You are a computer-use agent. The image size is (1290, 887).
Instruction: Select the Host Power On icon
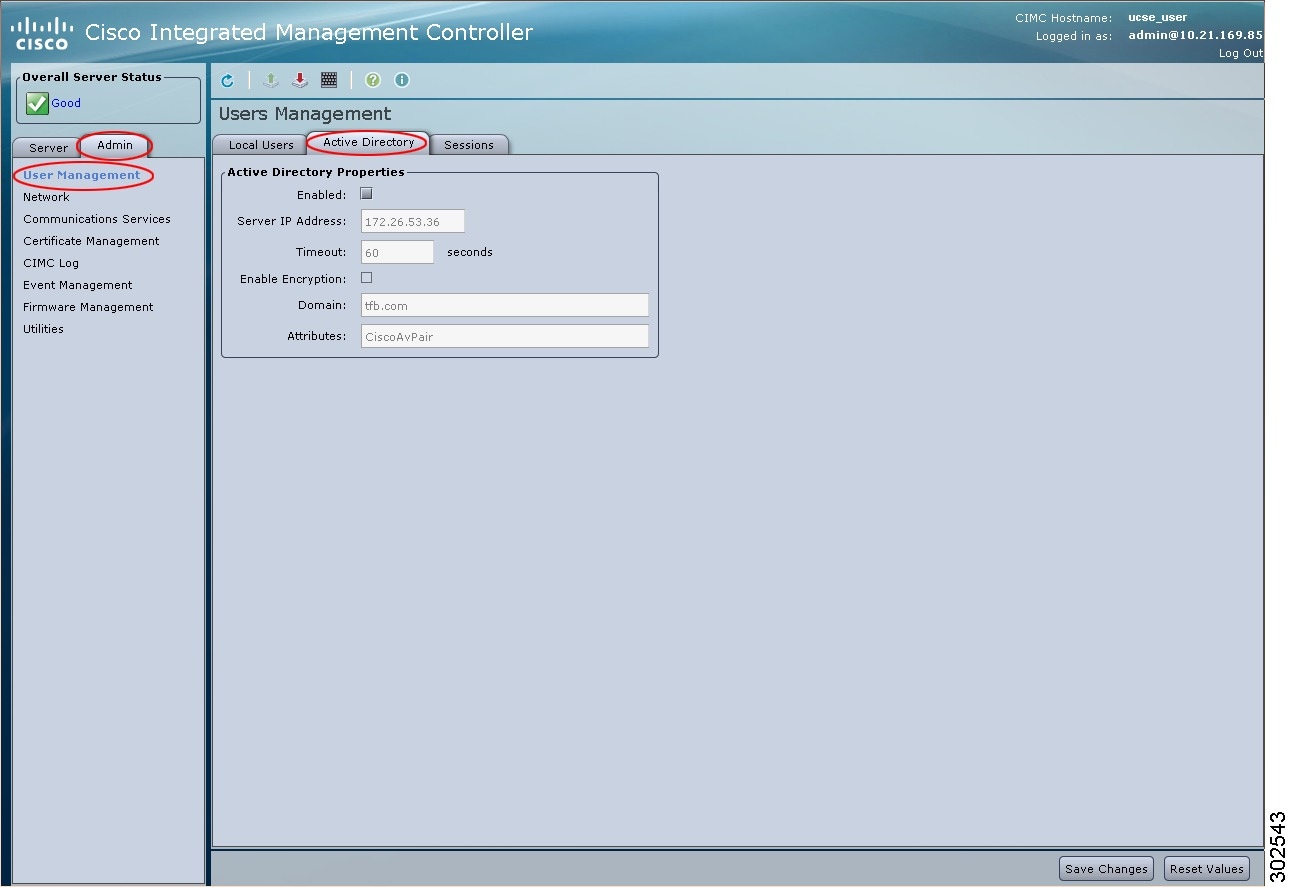270,80
